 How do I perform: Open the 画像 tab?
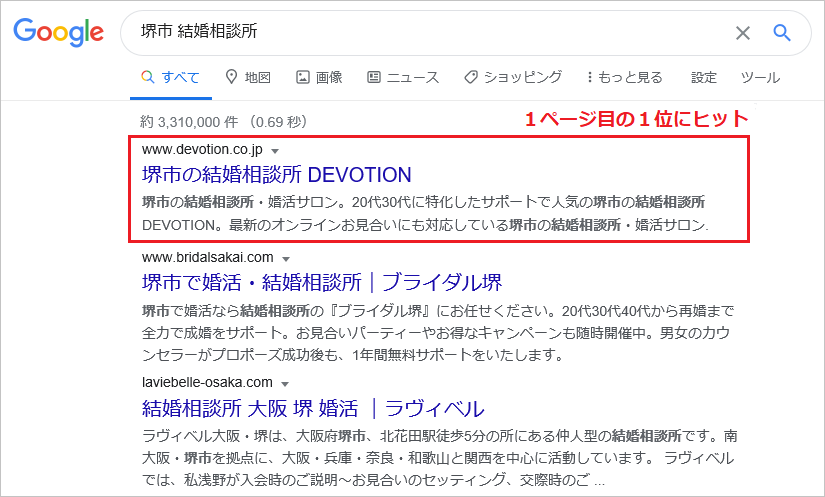[x=319, y=77]
